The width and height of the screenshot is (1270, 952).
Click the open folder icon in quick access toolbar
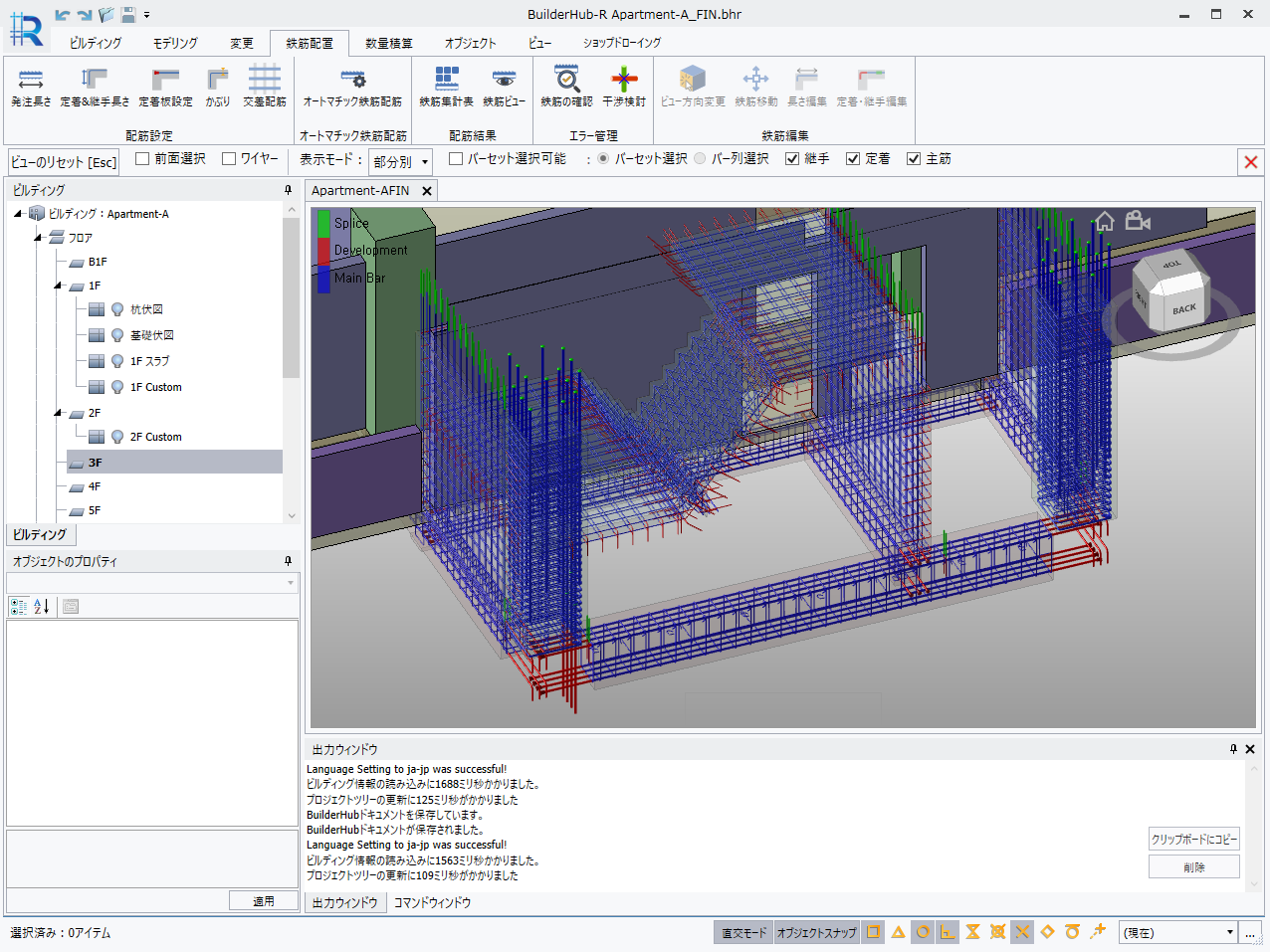(106, 15)
